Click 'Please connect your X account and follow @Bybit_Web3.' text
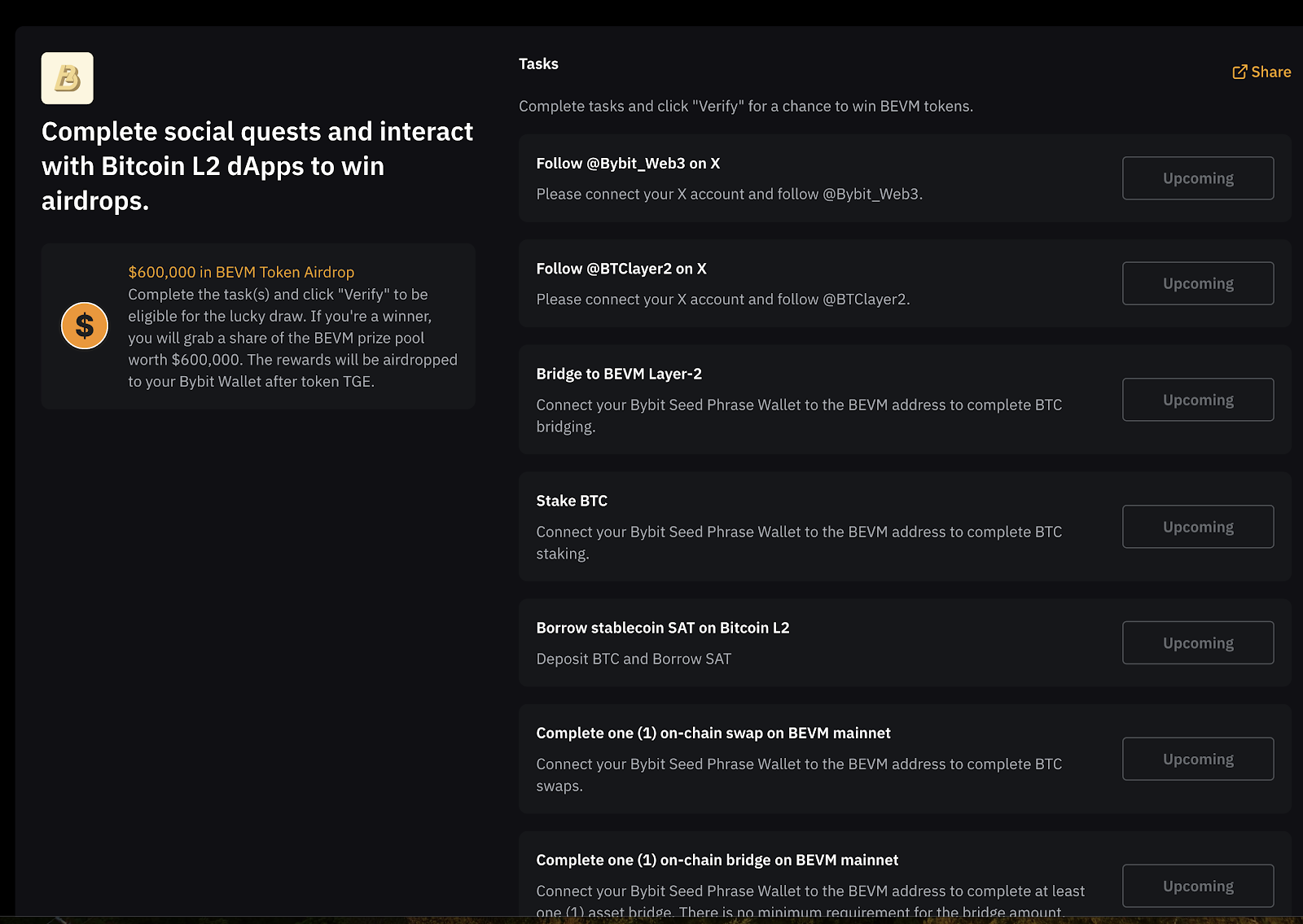 coord(730,194)
